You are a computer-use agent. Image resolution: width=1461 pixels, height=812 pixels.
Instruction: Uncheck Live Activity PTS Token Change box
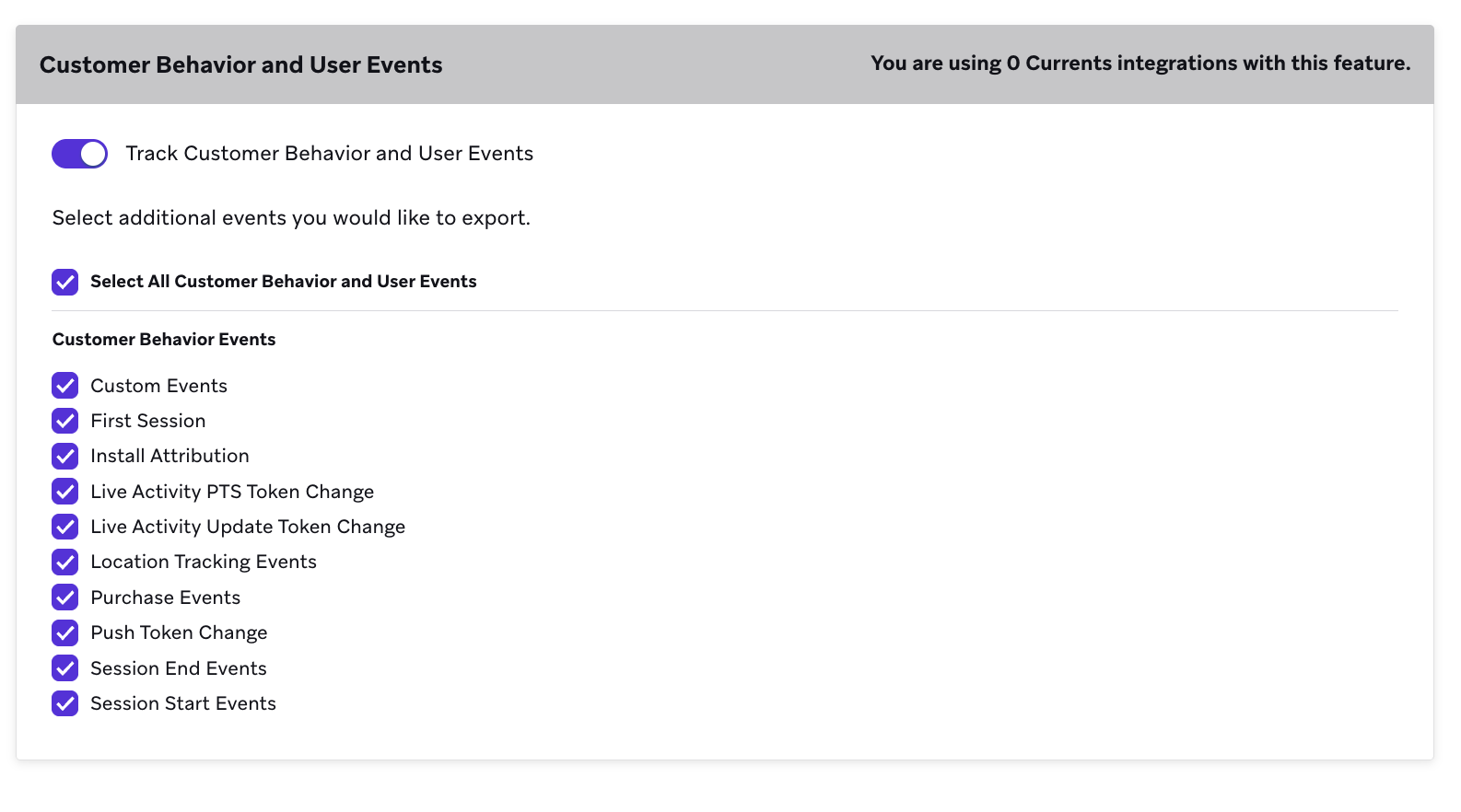pyautogui.click(x=65, y=492)
